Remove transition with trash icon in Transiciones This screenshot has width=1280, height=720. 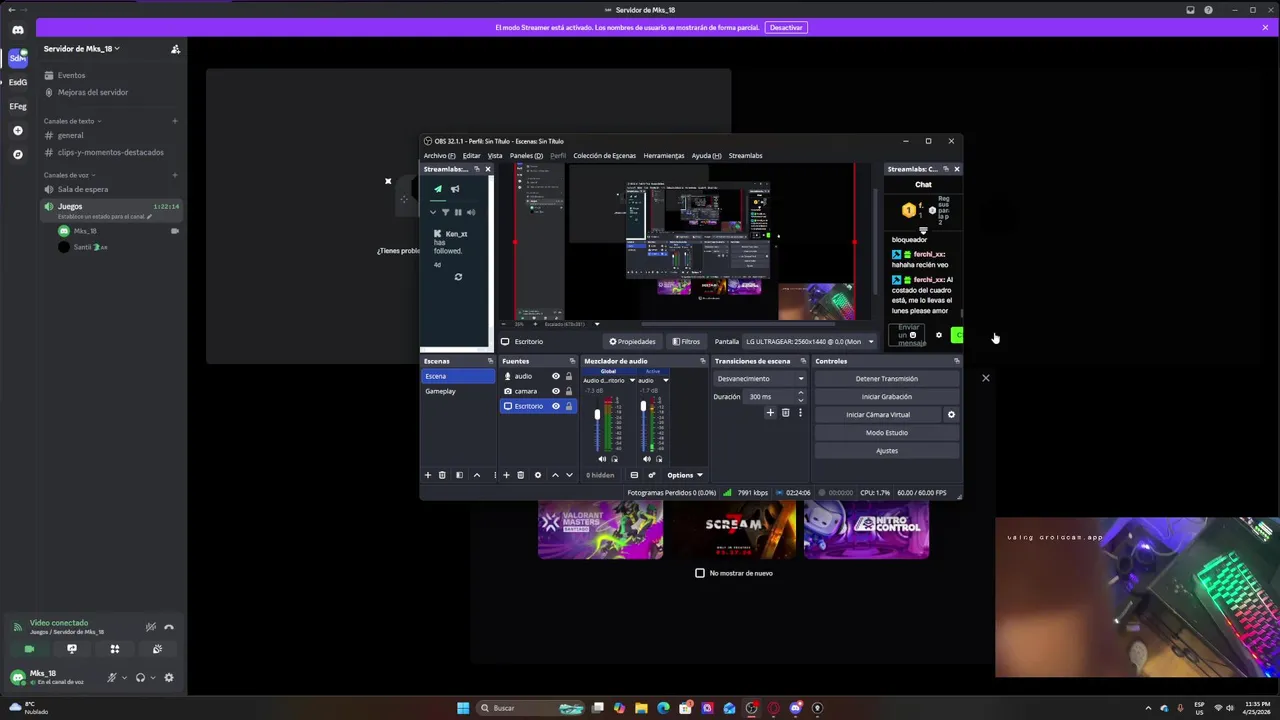(785, 413)
